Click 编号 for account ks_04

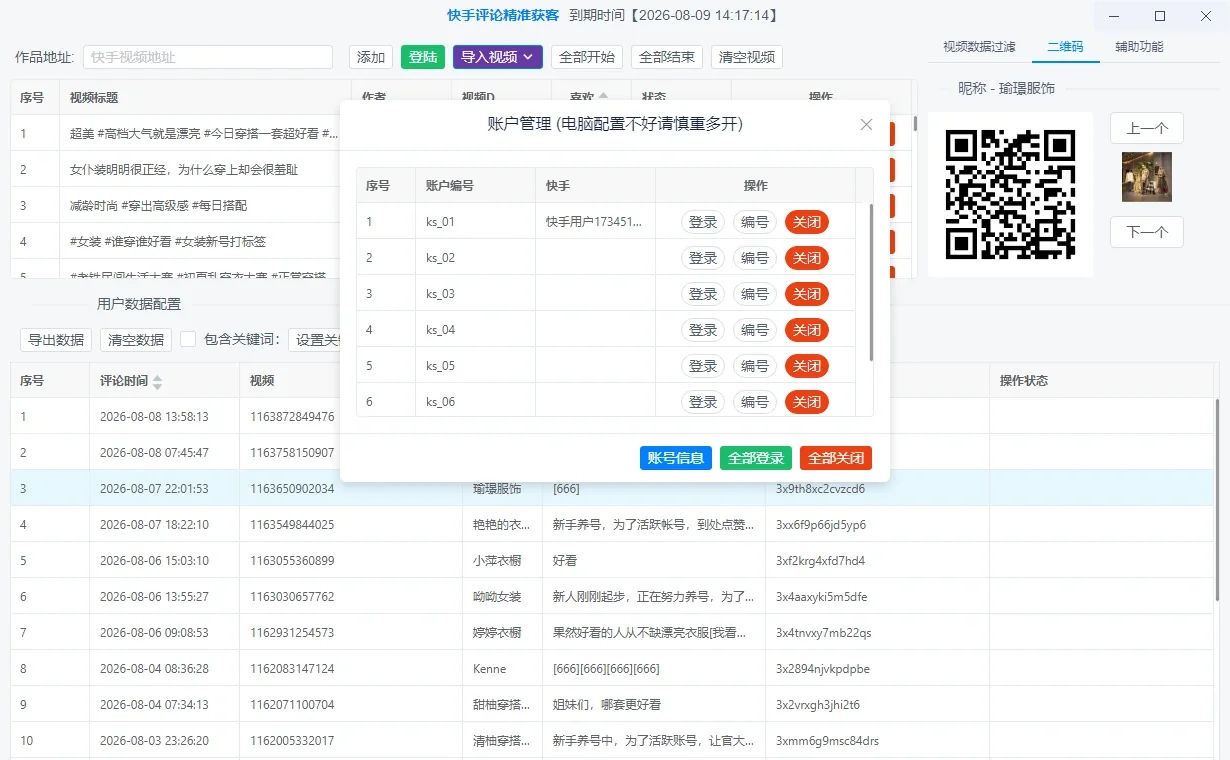pyautogui.click(x=755, y=330)
